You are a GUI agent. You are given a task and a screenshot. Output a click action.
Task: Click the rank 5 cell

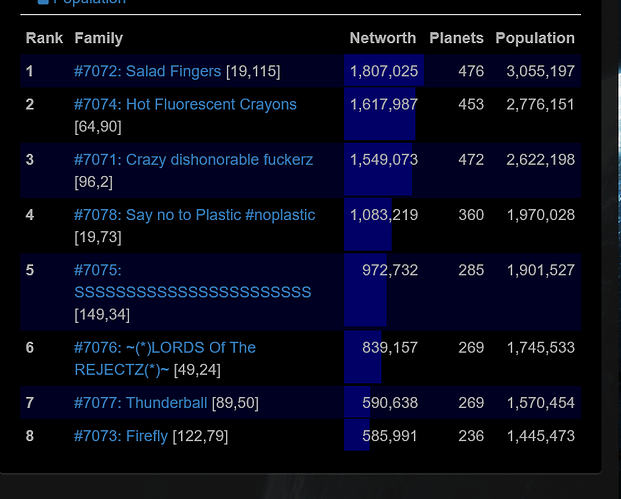pos(30,270)
